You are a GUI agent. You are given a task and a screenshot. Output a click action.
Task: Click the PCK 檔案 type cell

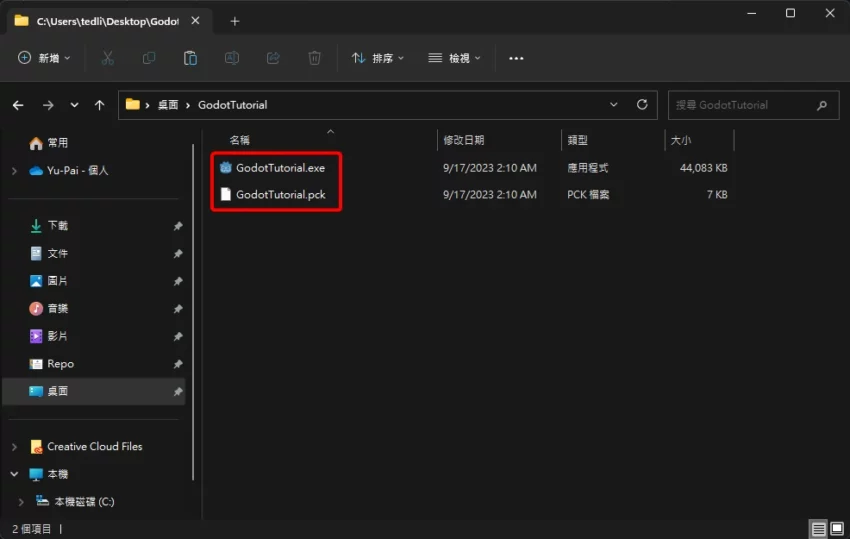(588, 195)
